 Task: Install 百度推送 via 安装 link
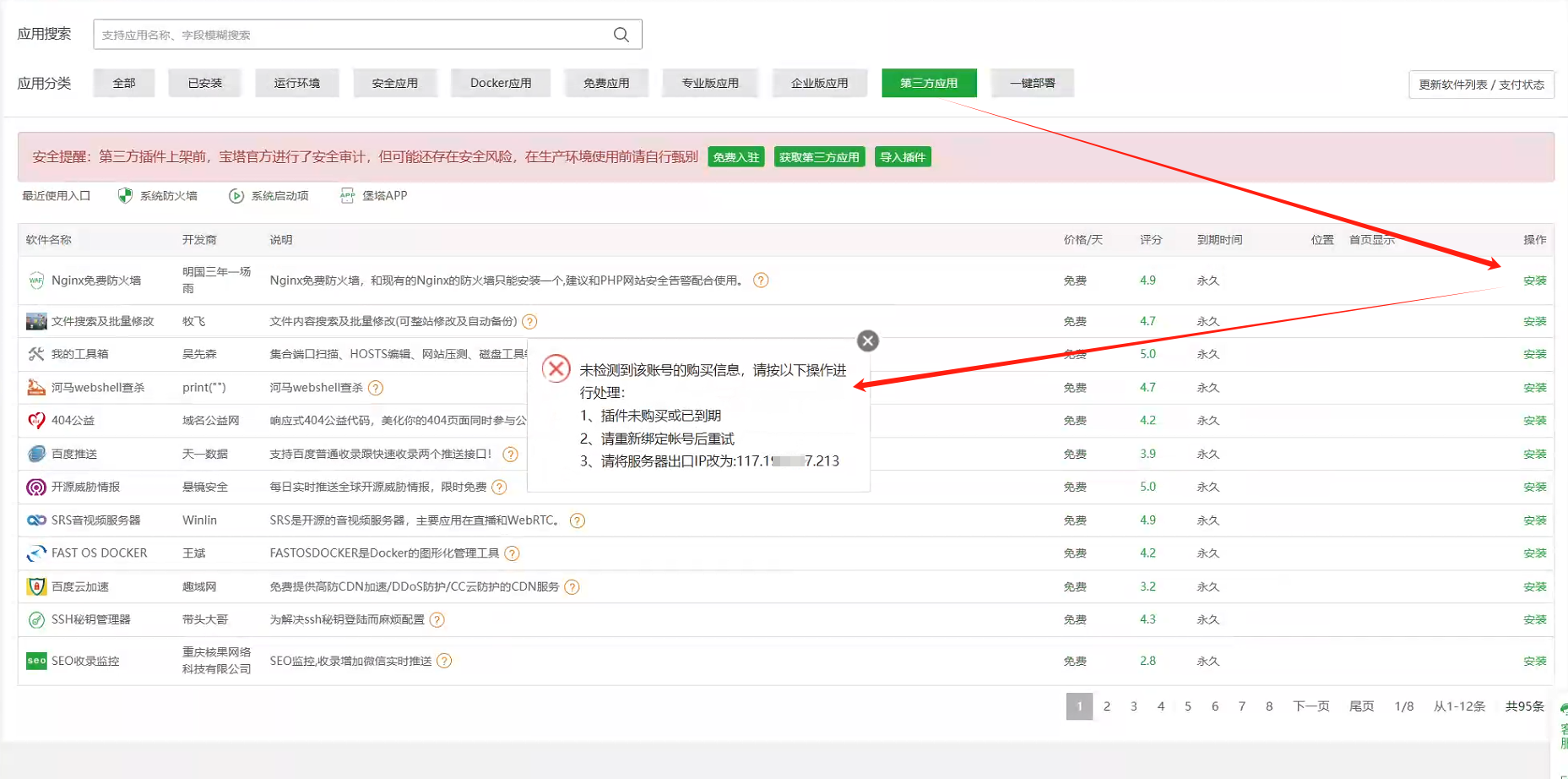[x=1534, y=454]
